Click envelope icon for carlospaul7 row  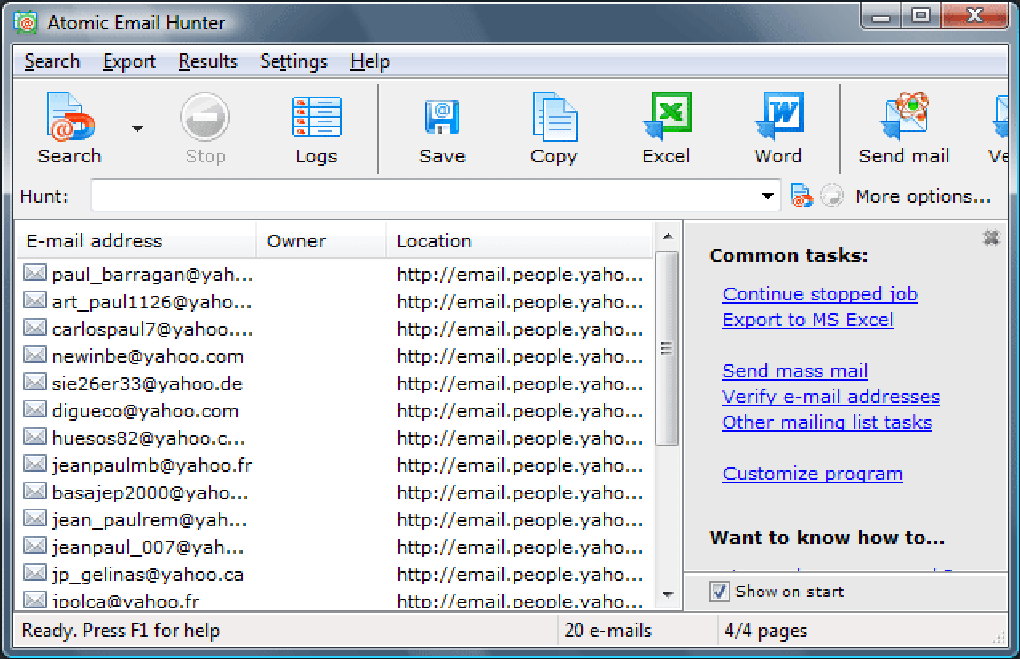click(x=35, y=328)
